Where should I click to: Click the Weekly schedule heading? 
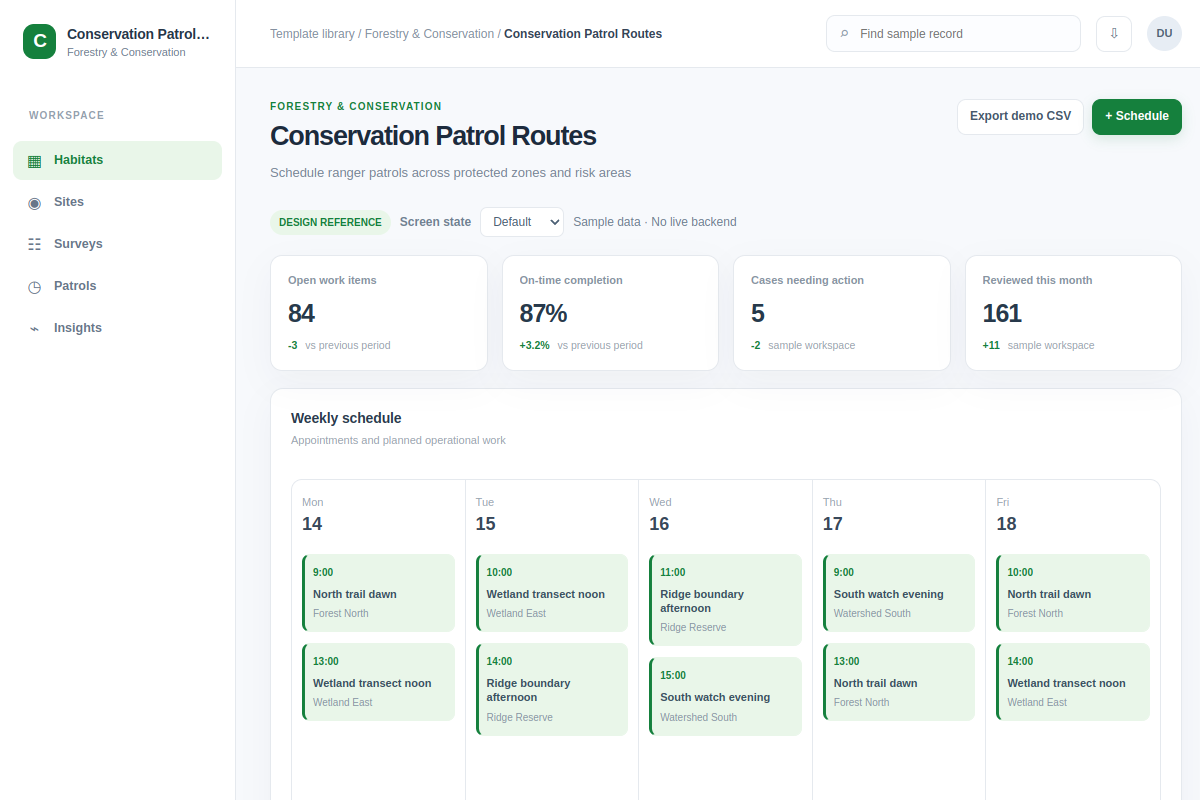click(x=346, y=418)
